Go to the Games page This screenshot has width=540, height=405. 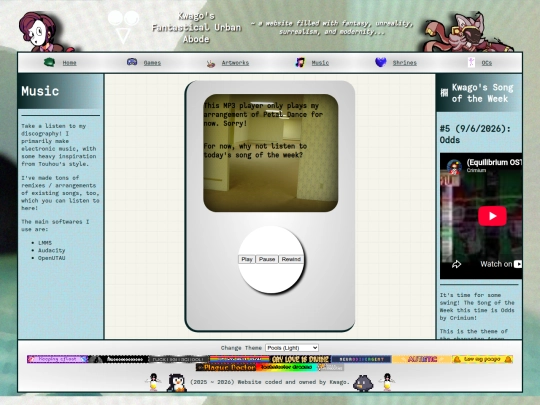pos(152,63)
